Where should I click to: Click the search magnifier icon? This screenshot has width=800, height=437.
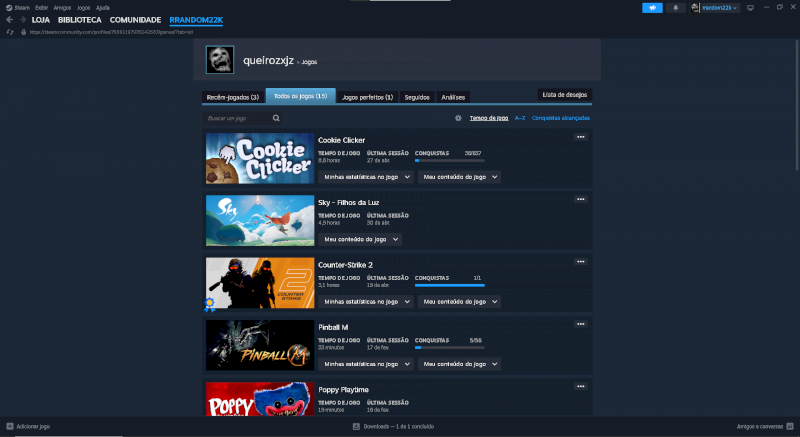(276, 118)
